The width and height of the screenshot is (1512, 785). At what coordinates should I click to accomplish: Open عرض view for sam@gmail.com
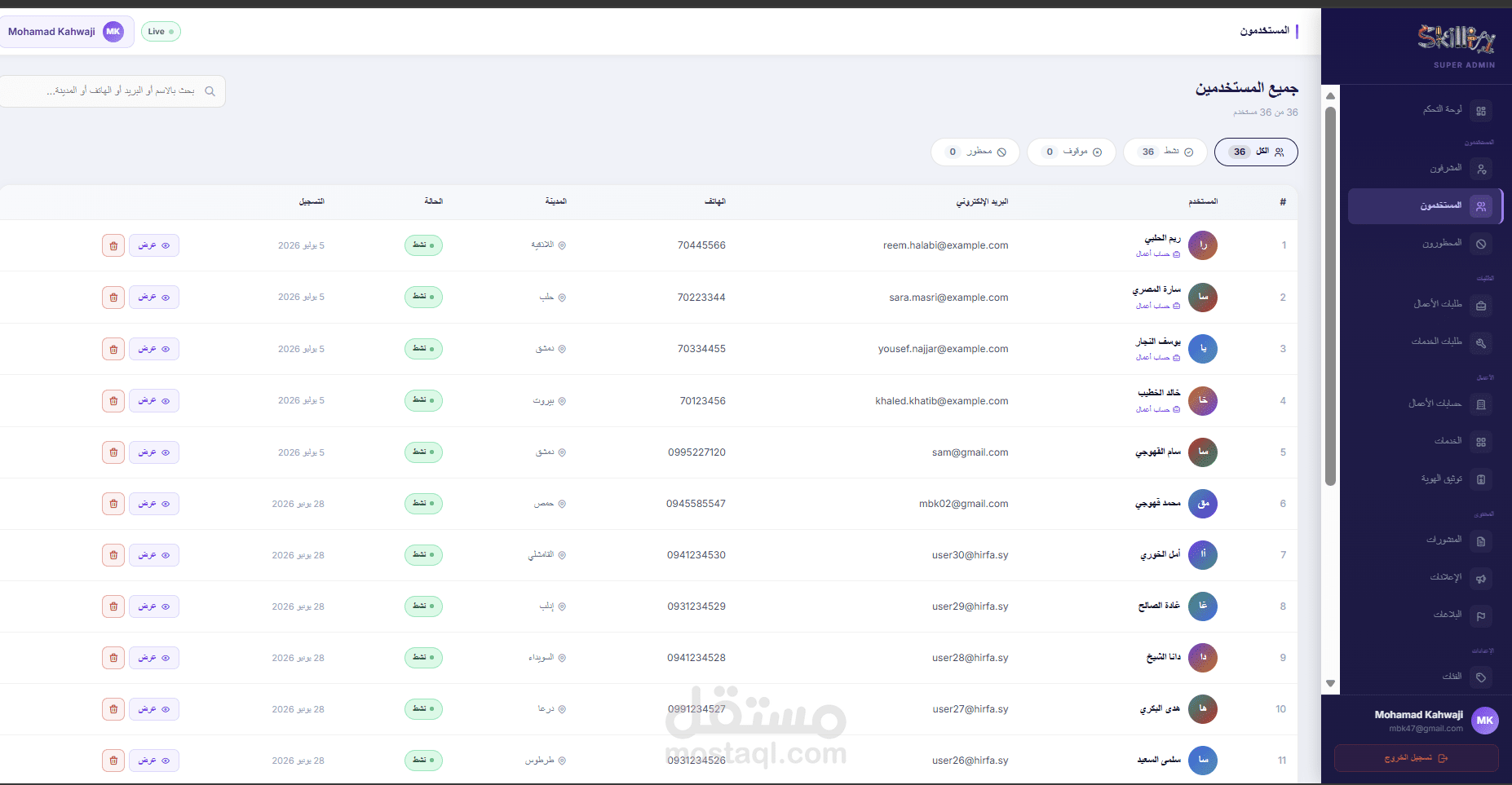coord(154,452)
